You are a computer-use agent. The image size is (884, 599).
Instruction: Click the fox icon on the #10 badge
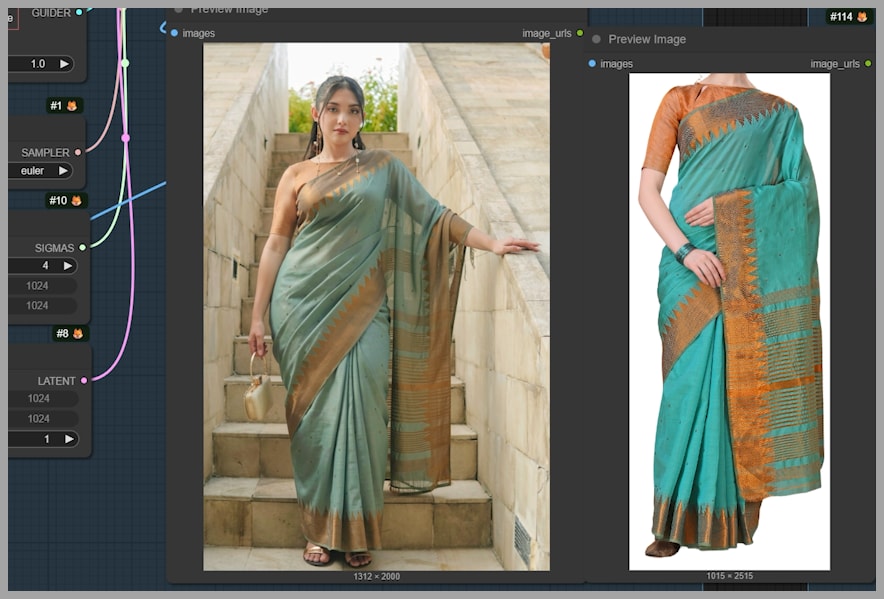(76, 201)
